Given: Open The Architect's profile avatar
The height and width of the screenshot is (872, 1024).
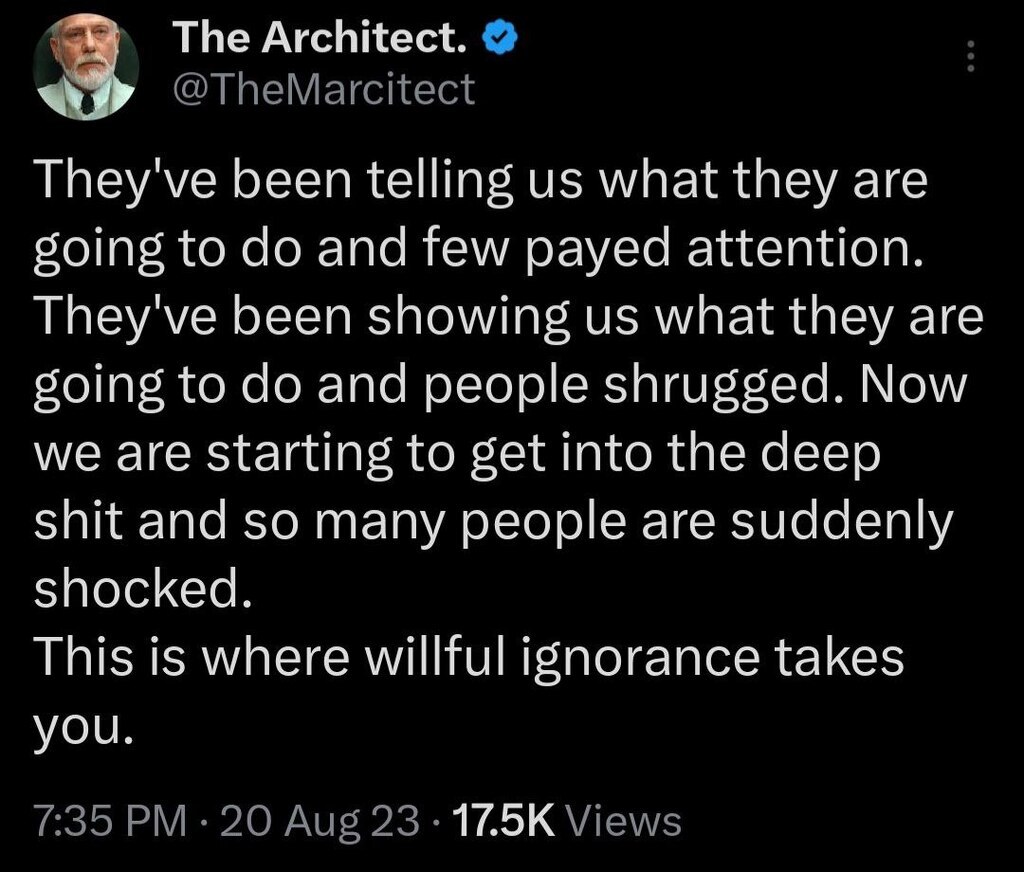Looking at the screenshot, I should 86,67.
